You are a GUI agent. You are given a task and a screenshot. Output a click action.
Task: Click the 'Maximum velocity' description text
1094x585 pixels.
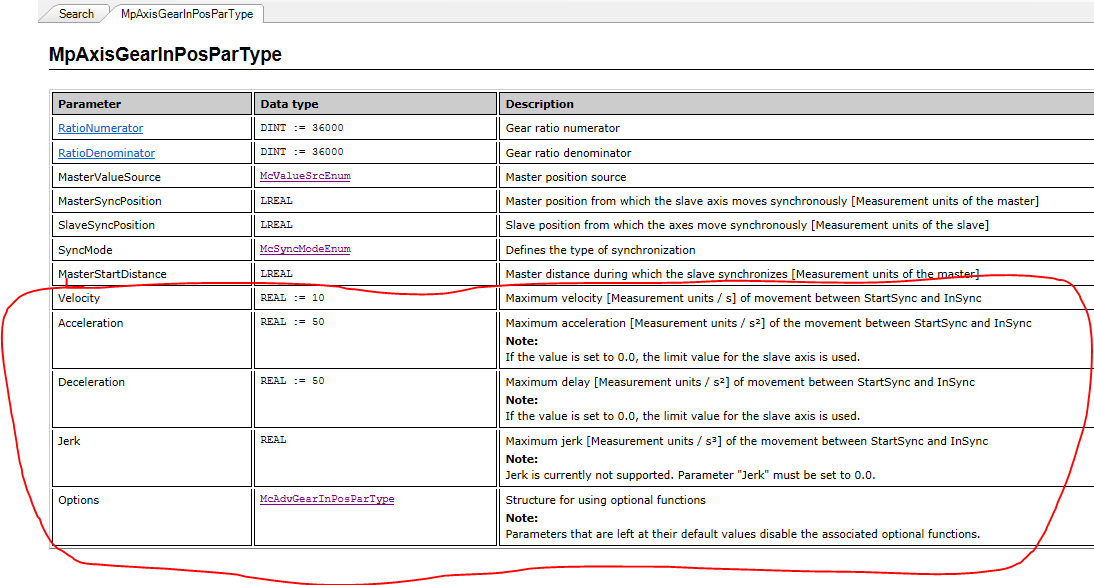pos(743,298)
